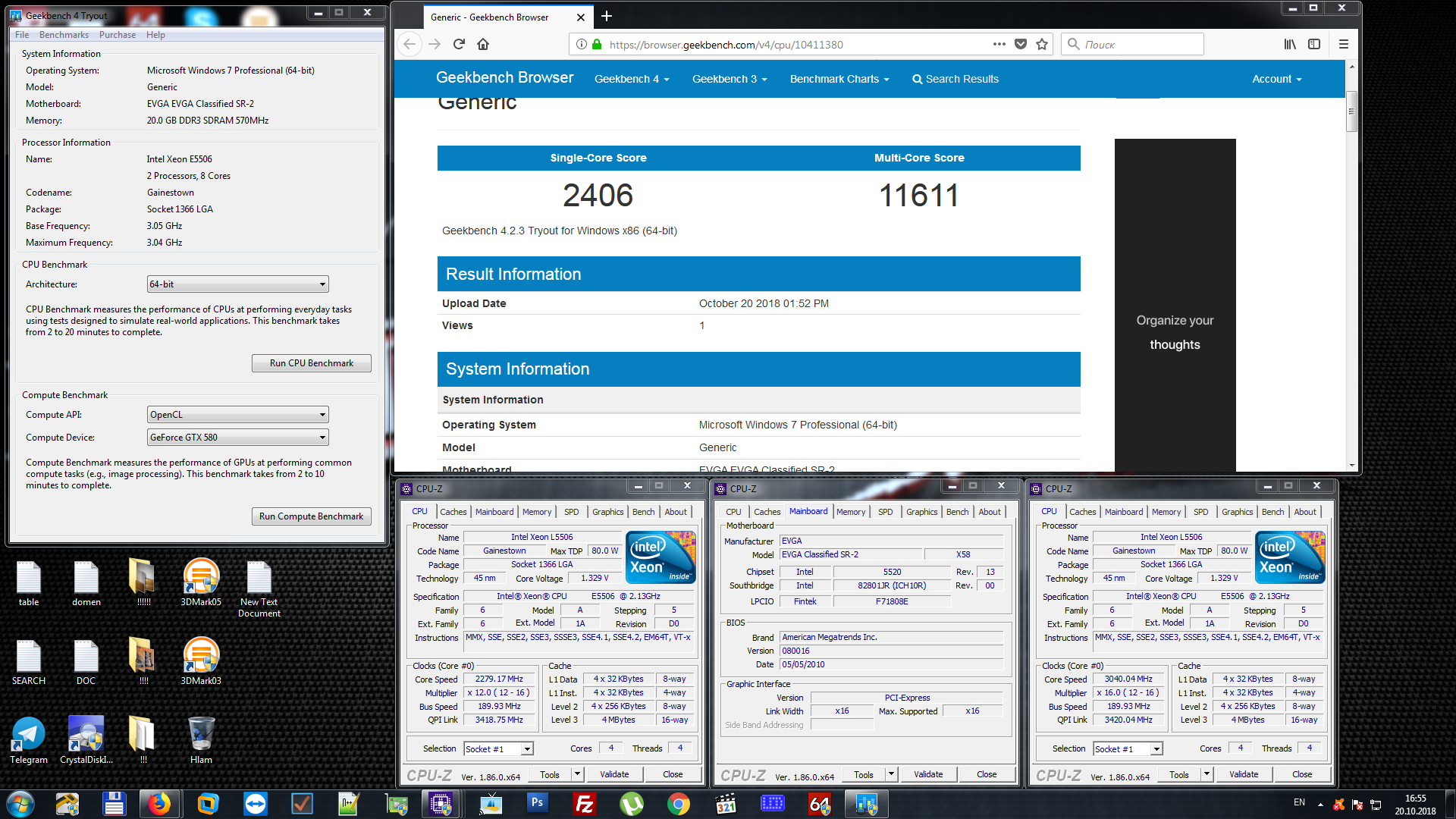Switch to SPD tab in right CPU-Z
Image resolution: width=1456 pixels, height=819 pixels.
[1200, 512]
